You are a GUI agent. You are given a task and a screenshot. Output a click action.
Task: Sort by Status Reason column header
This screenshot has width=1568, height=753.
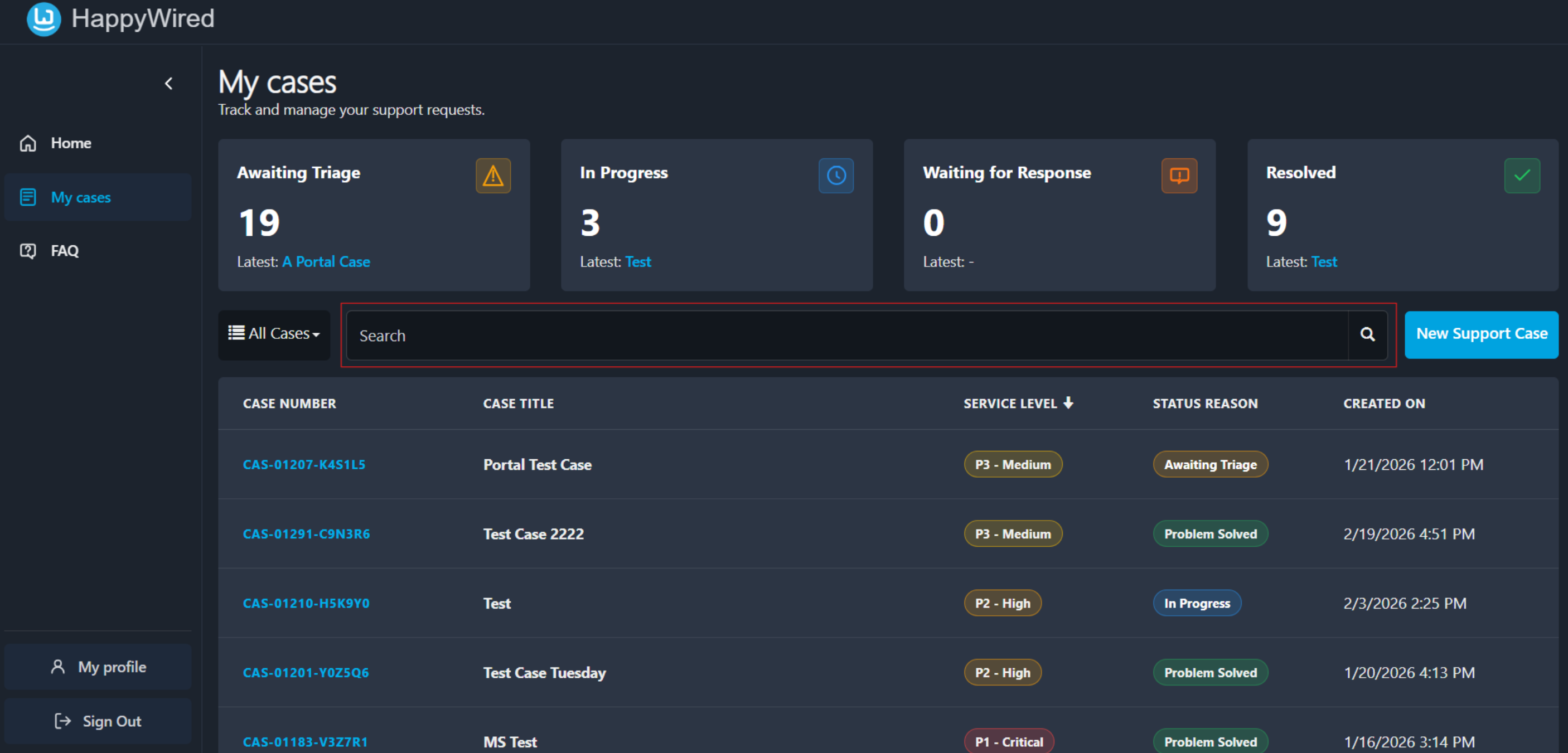pos(1204,404)
